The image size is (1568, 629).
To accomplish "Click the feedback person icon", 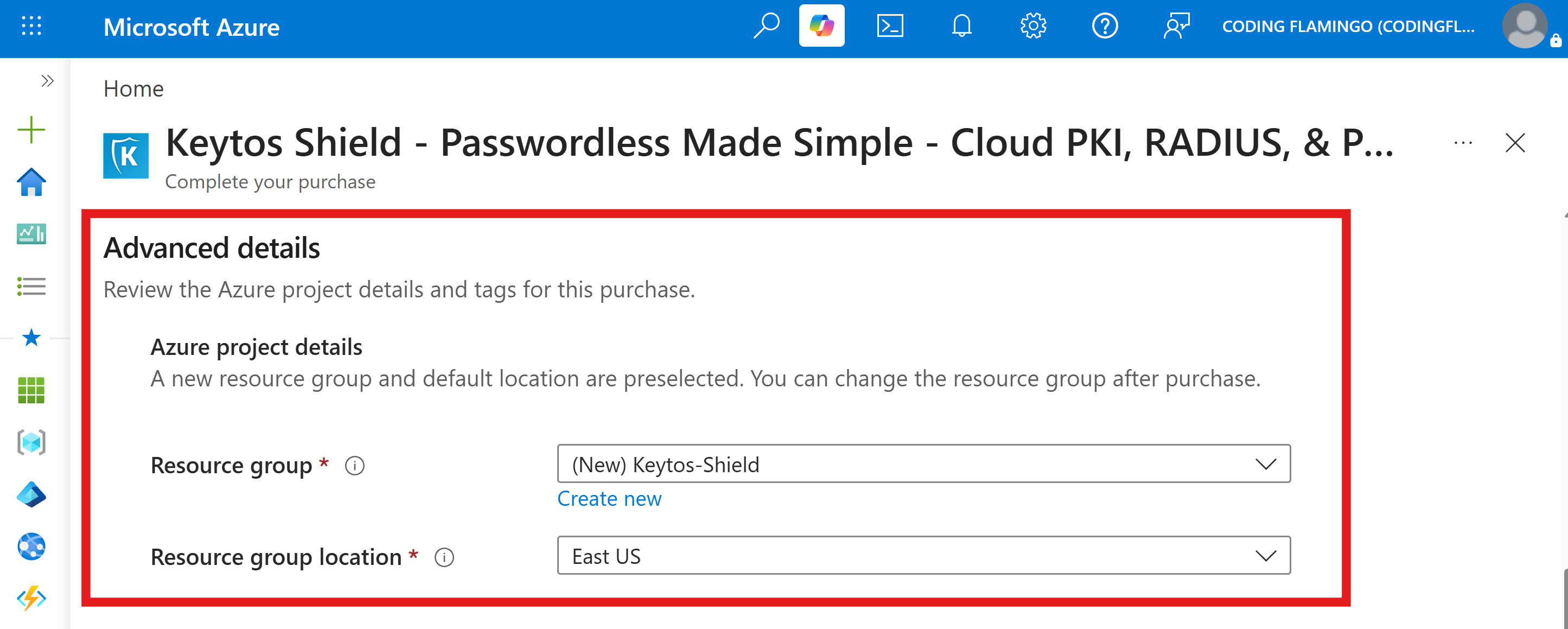I will click(1177, 26).
